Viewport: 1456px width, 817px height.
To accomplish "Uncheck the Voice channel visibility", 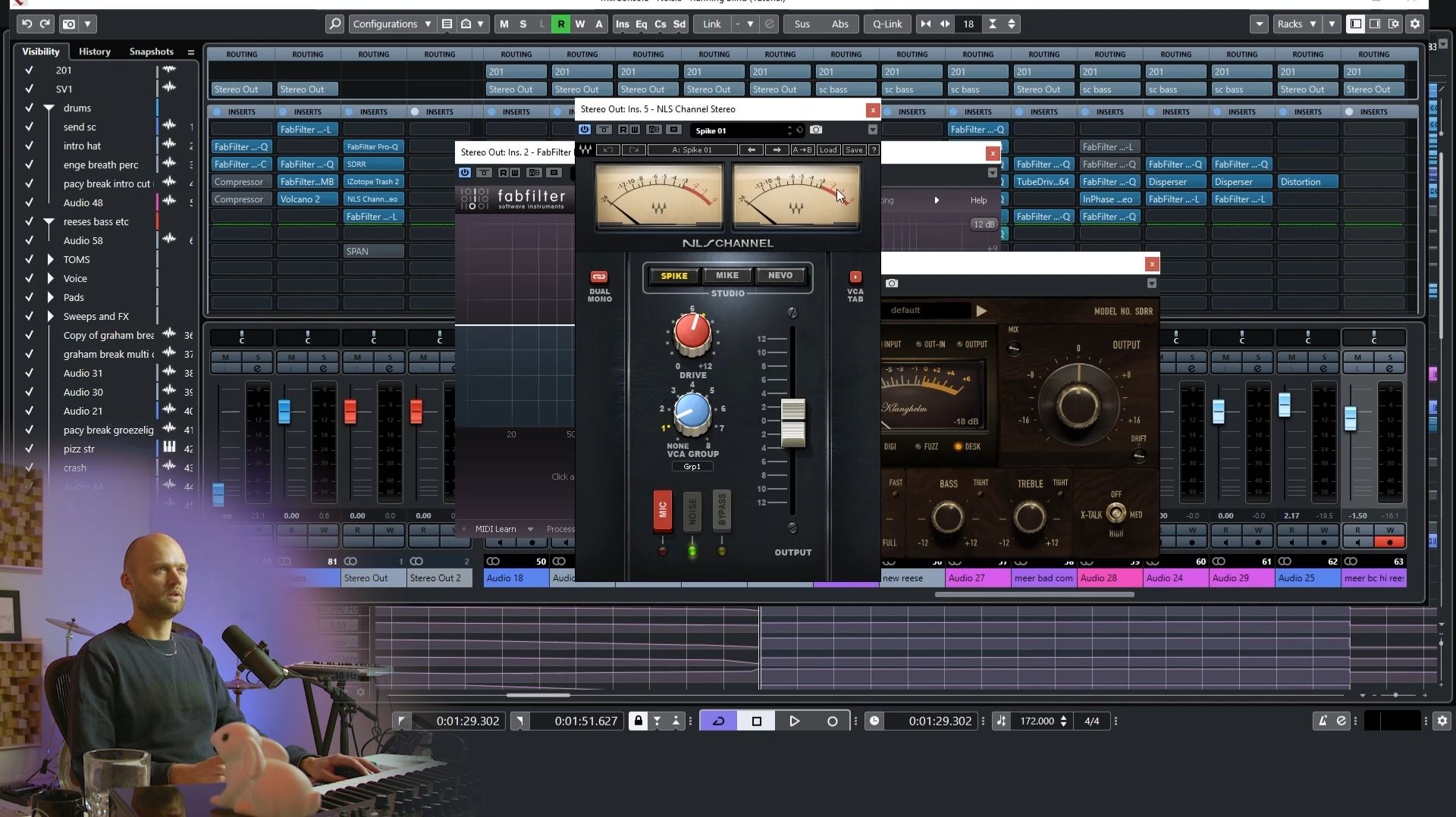I will (x=29, y=279).
